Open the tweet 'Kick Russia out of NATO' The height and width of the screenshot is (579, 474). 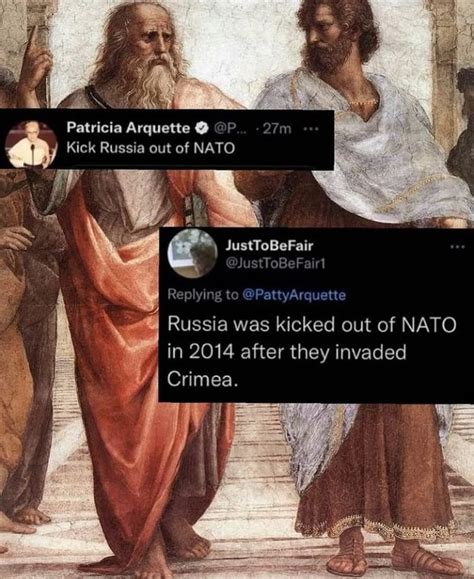tap(151, 148)
